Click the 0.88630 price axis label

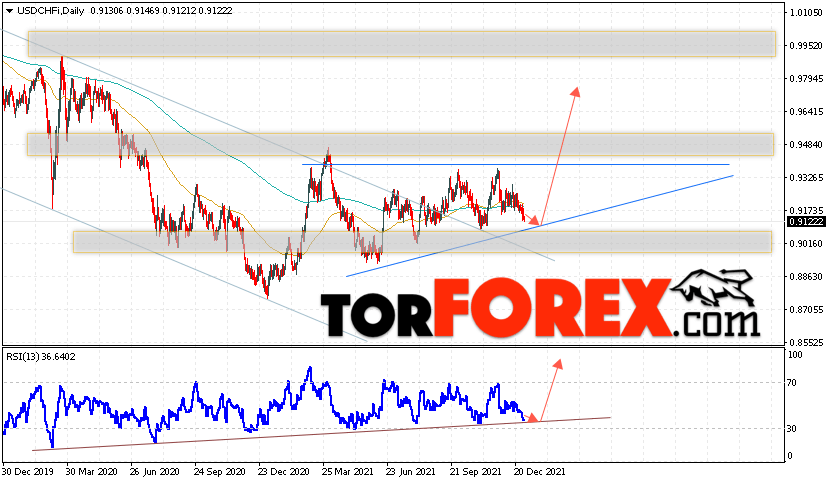pos(806,276)
